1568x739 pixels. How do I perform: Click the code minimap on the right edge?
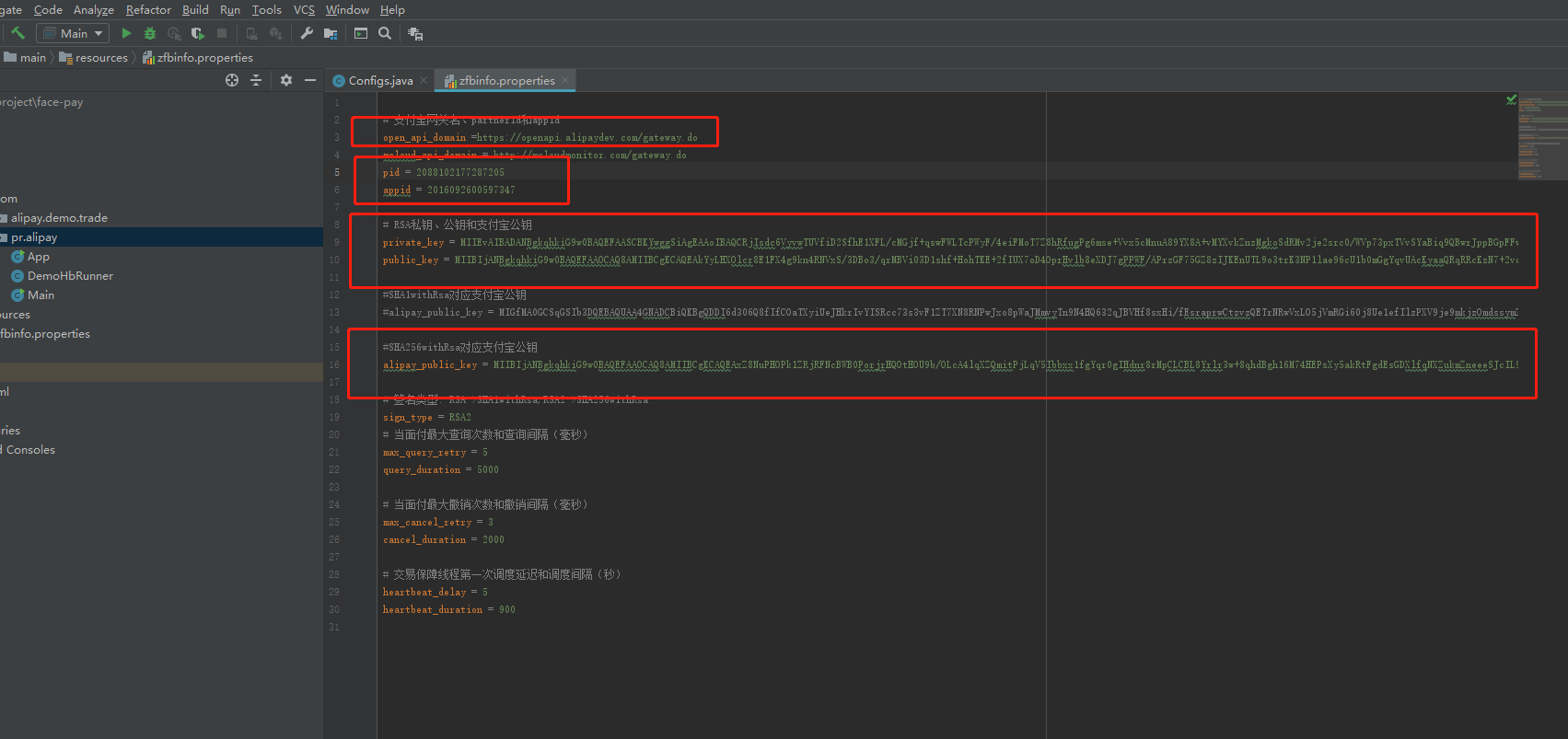pos(1542,138)
